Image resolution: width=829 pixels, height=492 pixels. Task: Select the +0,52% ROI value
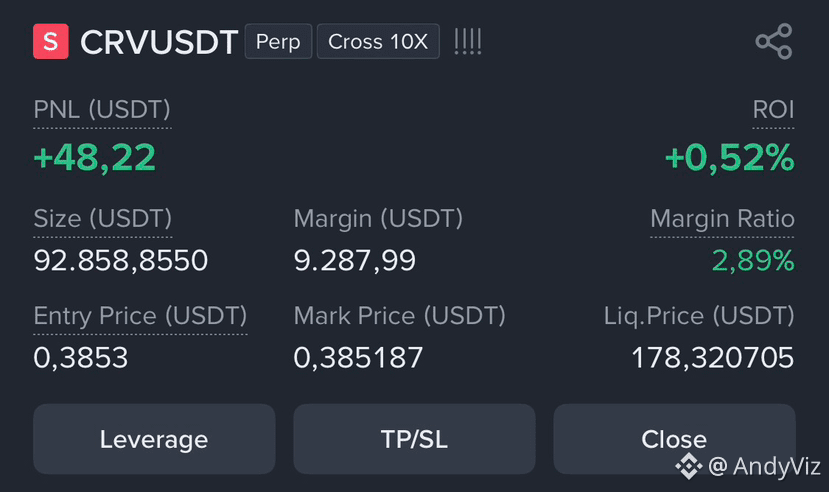(730, 157)
